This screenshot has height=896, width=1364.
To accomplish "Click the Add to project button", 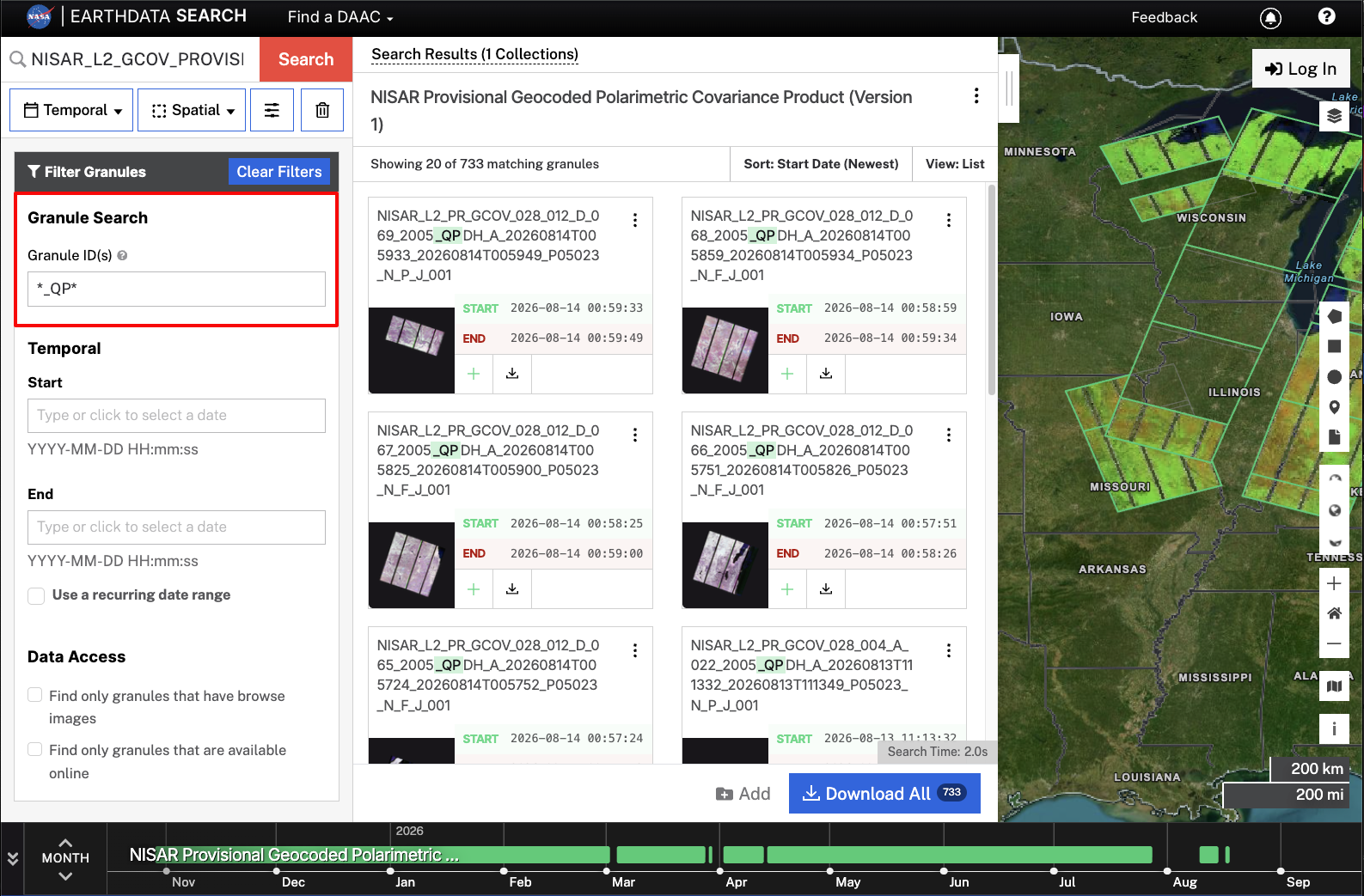I will 743,794.
